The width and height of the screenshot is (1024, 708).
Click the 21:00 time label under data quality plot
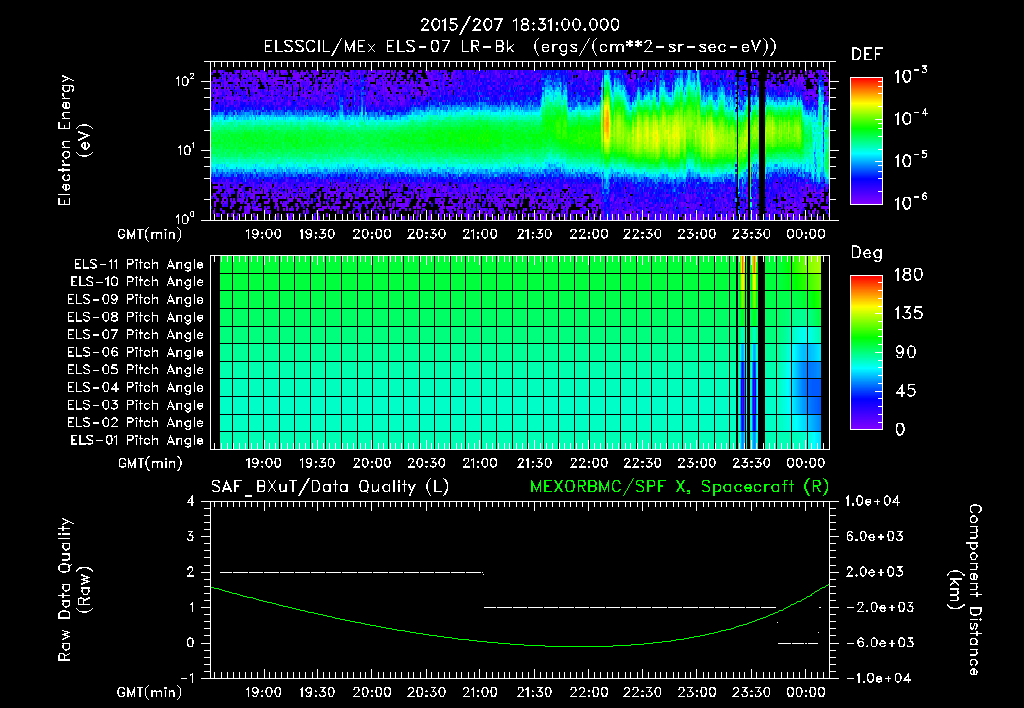tap(480, 692)
